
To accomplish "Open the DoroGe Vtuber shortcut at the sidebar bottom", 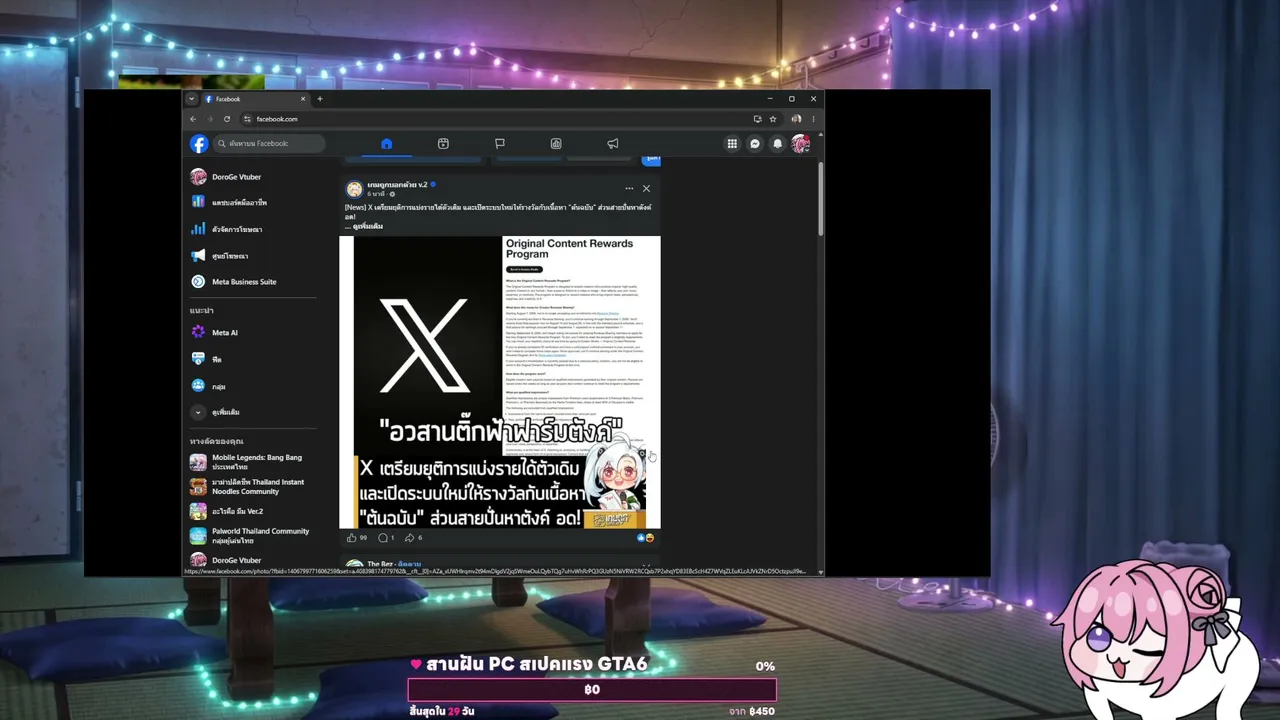I will pos(227,560).
